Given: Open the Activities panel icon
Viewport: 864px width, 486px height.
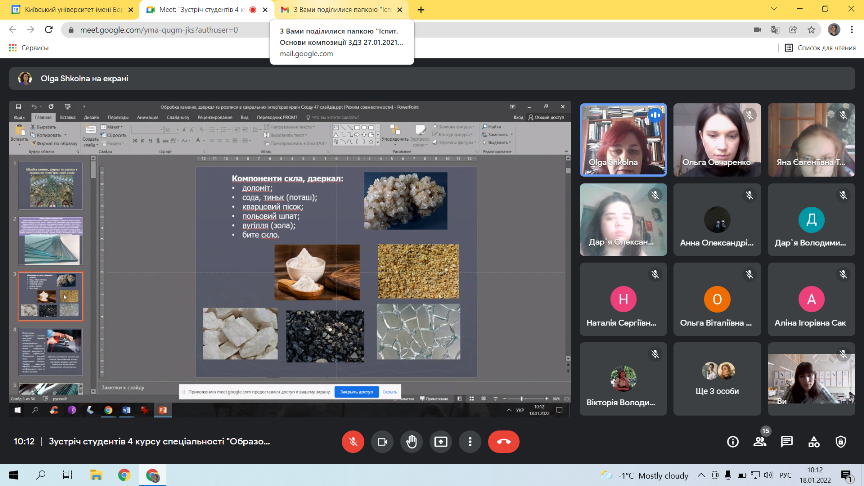Looking at the screenshot, I should 814,441.
